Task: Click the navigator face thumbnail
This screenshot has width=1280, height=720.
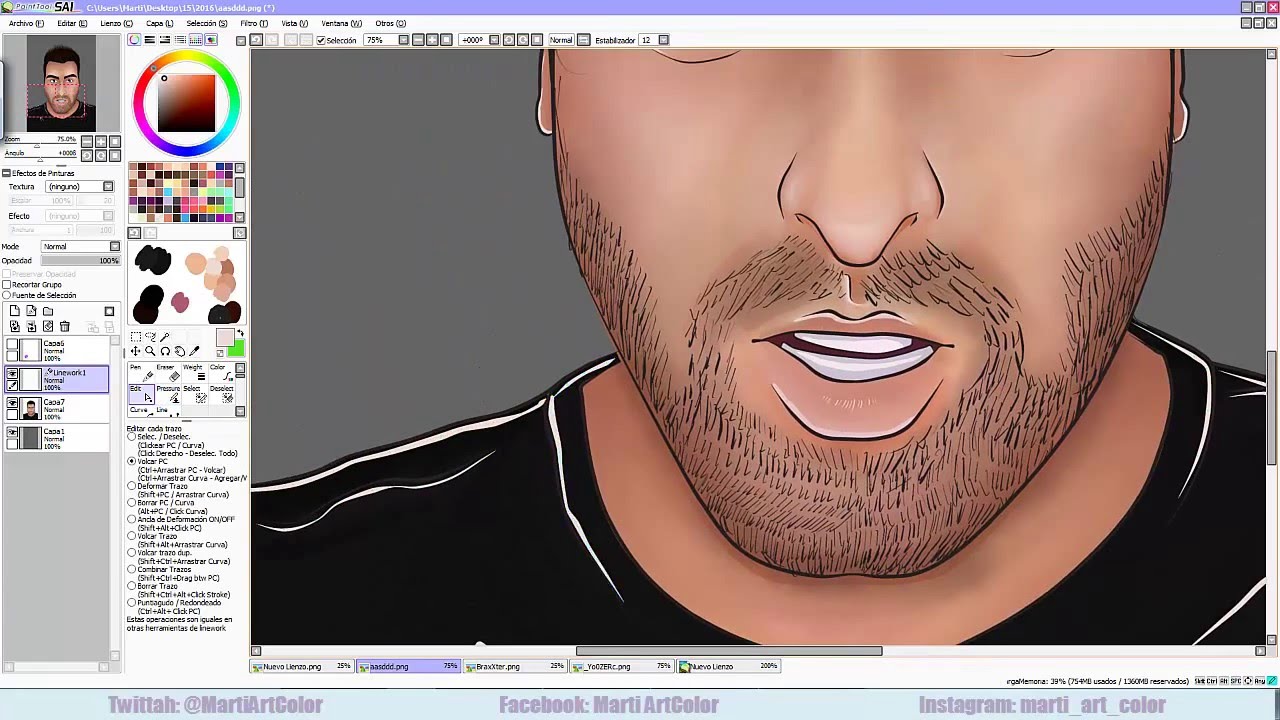Action: pyautogui.click(x=61, y=83)
